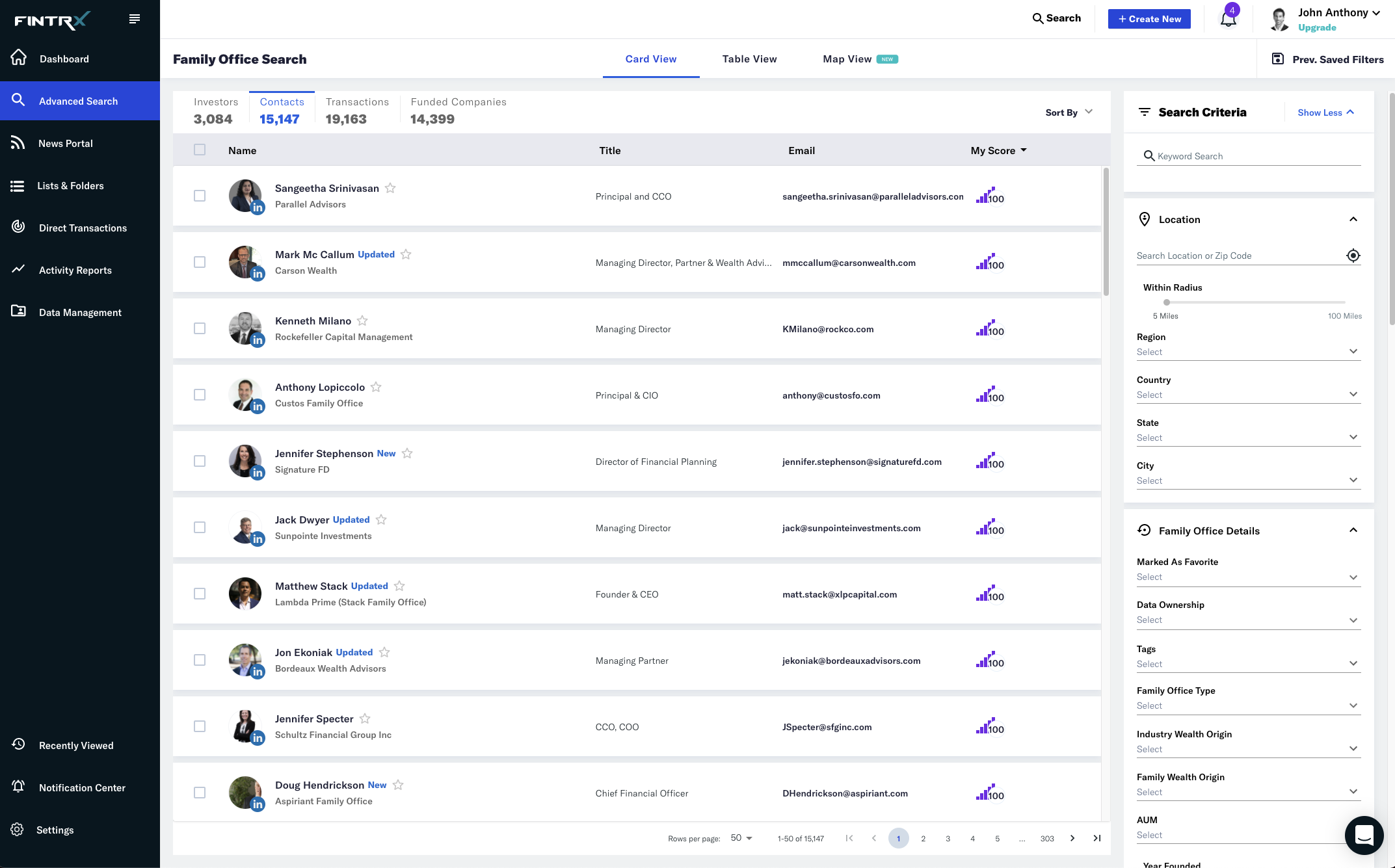Open the Family Office Type dropdown

pyautogui.click(x=1248, y=705)
